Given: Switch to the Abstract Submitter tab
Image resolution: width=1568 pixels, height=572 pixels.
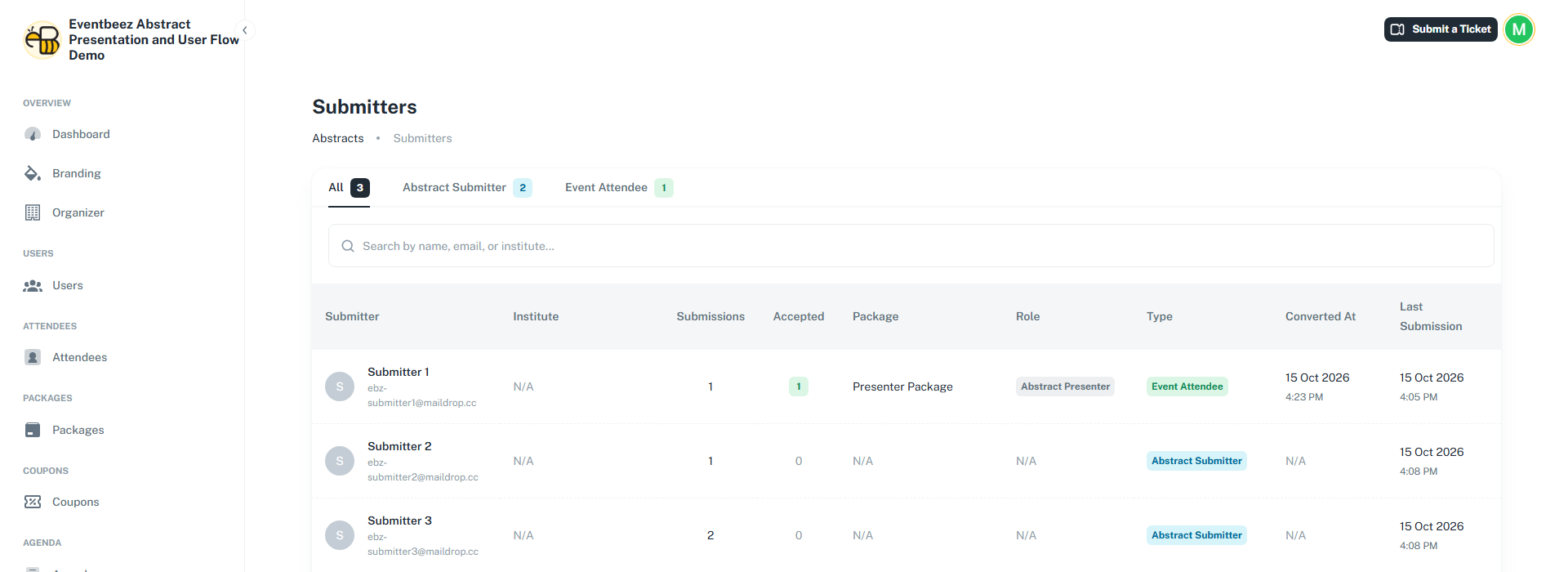Looking at the screenshot, I should pyautogui.click(x=467, y=188).
